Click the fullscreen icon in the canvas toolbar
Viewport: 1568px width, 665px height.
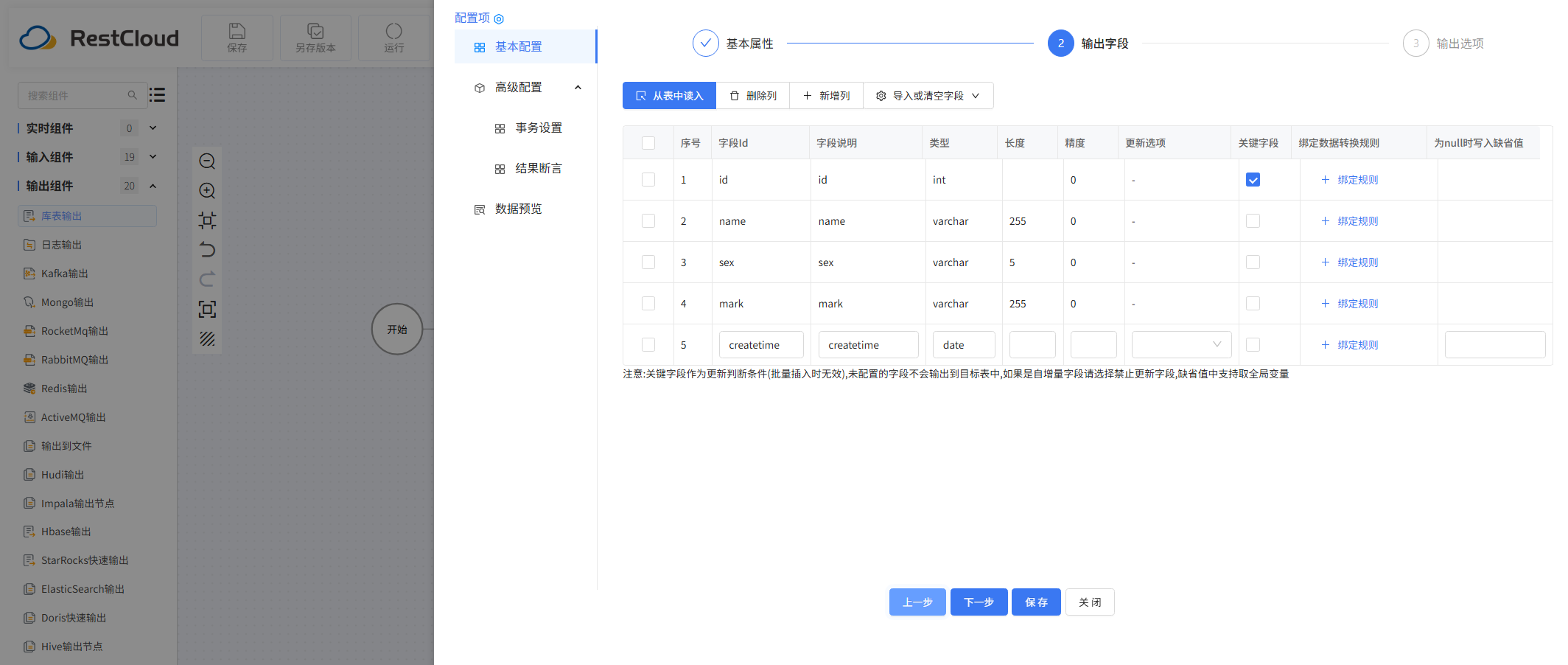pos(207,309)
